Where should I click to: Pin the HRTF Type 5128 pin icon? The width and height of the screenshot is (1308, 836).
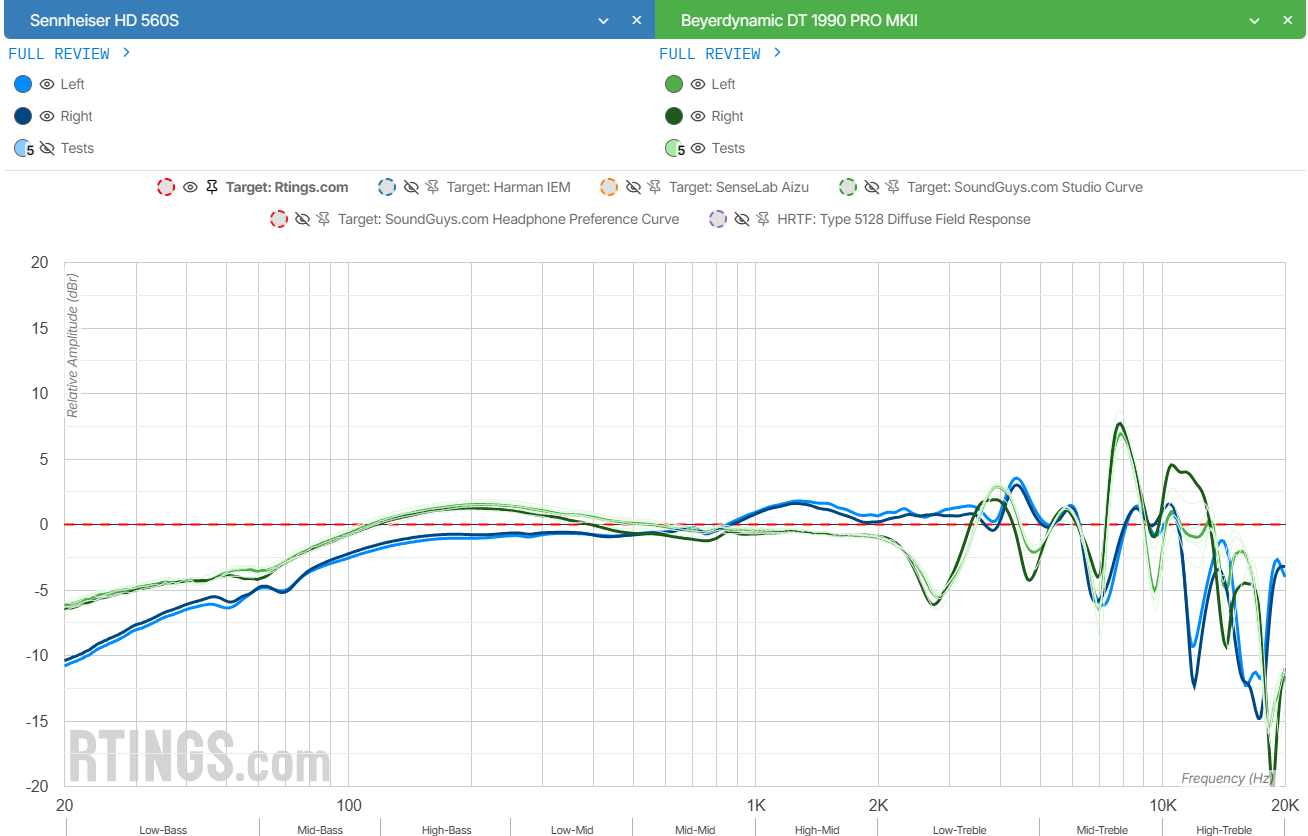(763, 219)
